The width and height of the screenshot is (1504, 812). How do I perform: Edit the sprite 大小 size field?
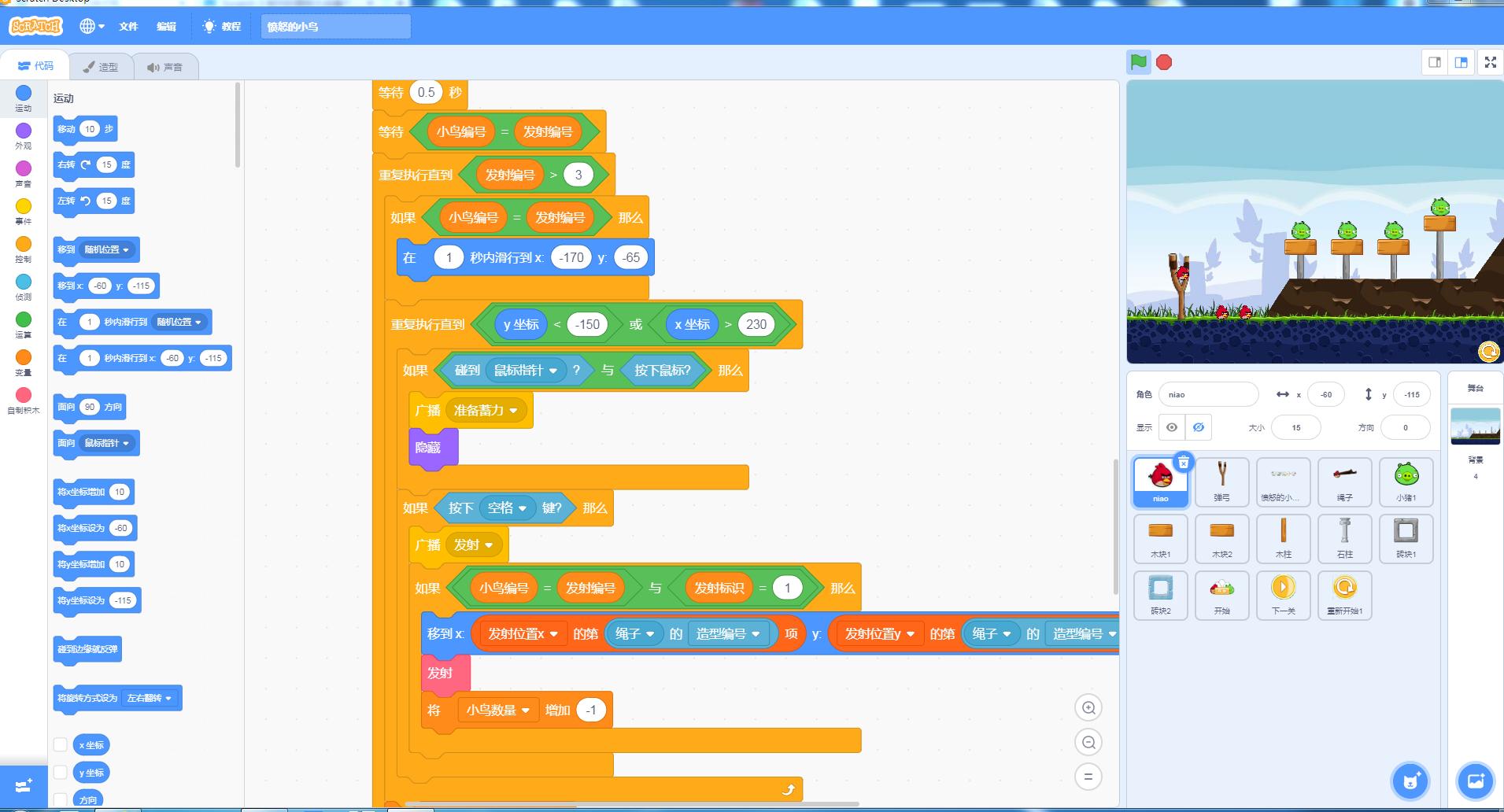tap(1295, 427)
